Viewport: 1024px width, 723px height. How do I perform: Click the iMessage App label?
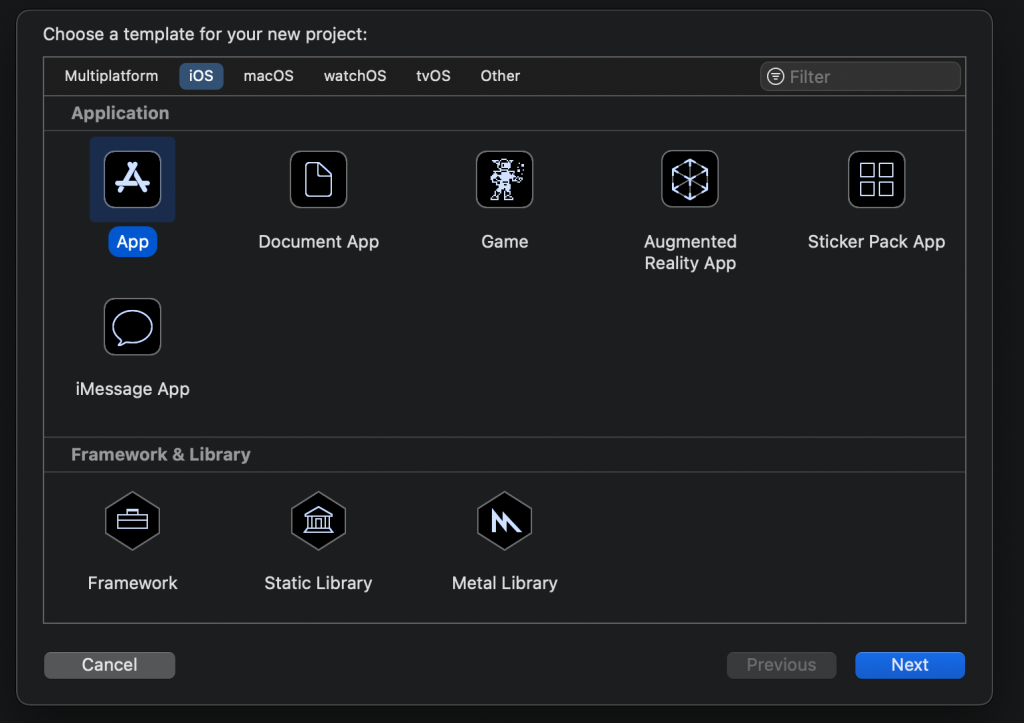coord(133,389)
